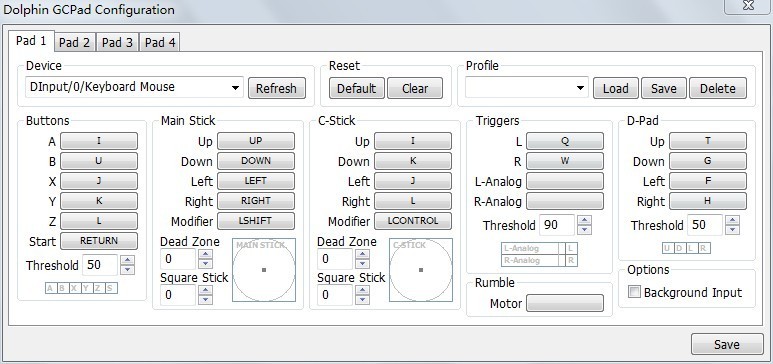Delete the selected profile

pos(718,88)
